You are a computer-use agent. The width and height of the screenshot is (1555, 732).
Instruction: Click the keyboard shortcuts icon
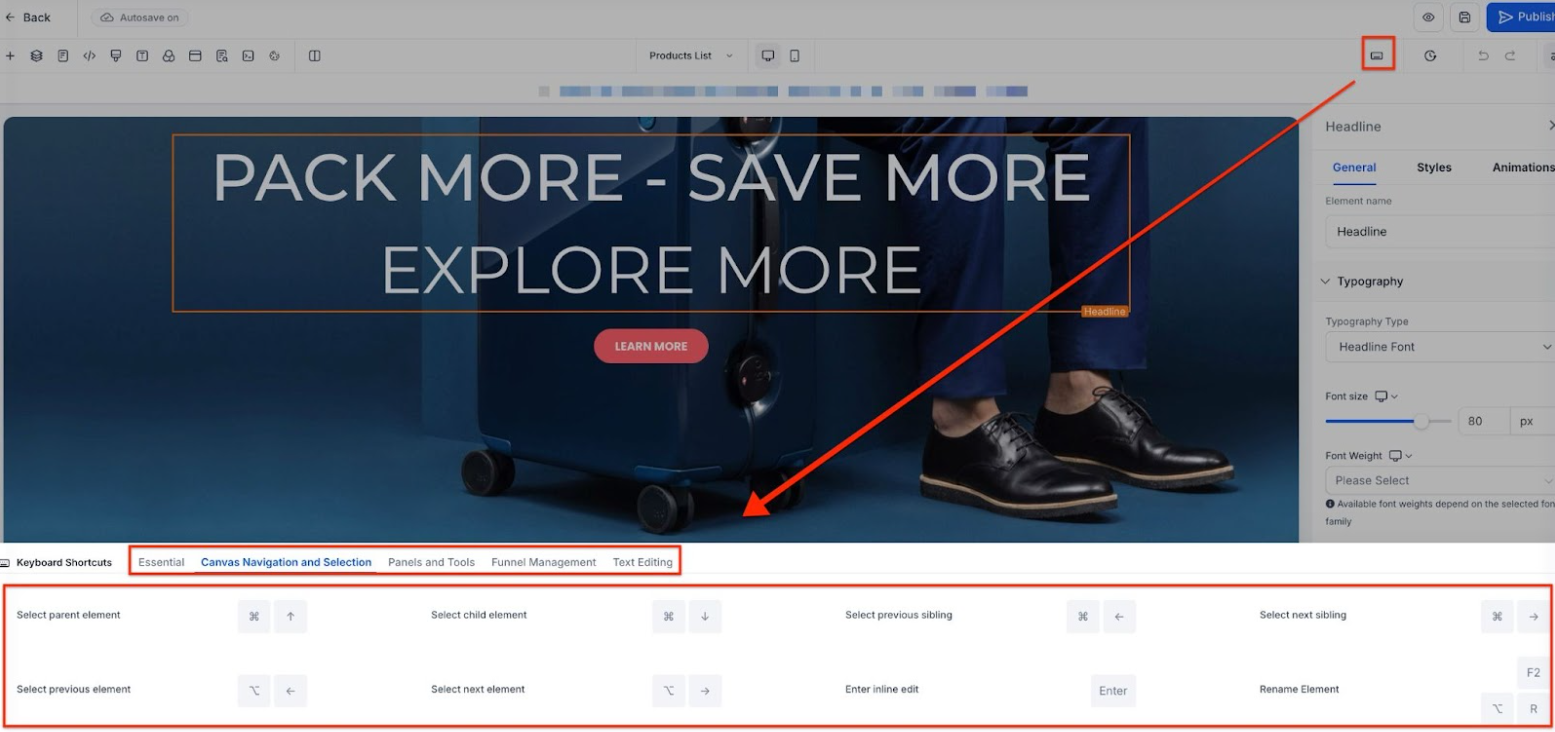[1377, 55]
